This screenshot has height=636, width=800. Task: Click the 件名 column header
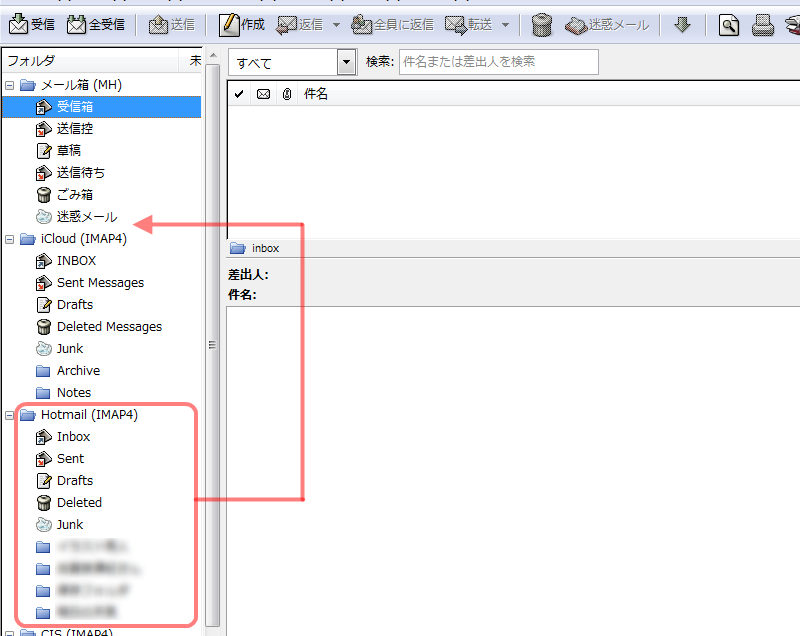[x=316, y=94]
